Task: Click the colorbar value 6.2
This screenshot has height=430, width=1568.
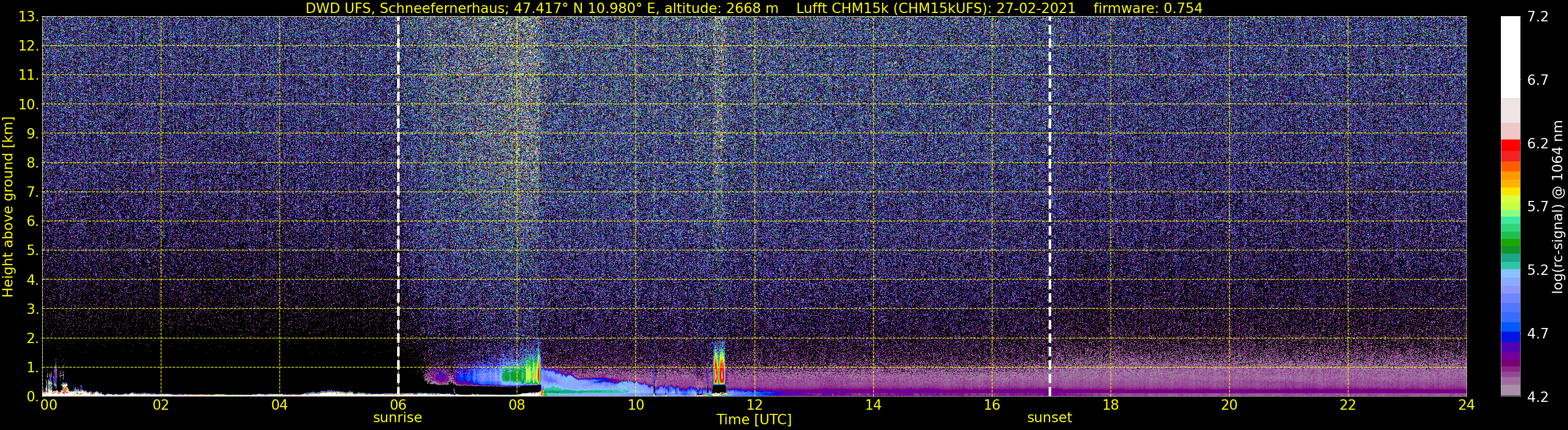Action: coord(1538,144)
